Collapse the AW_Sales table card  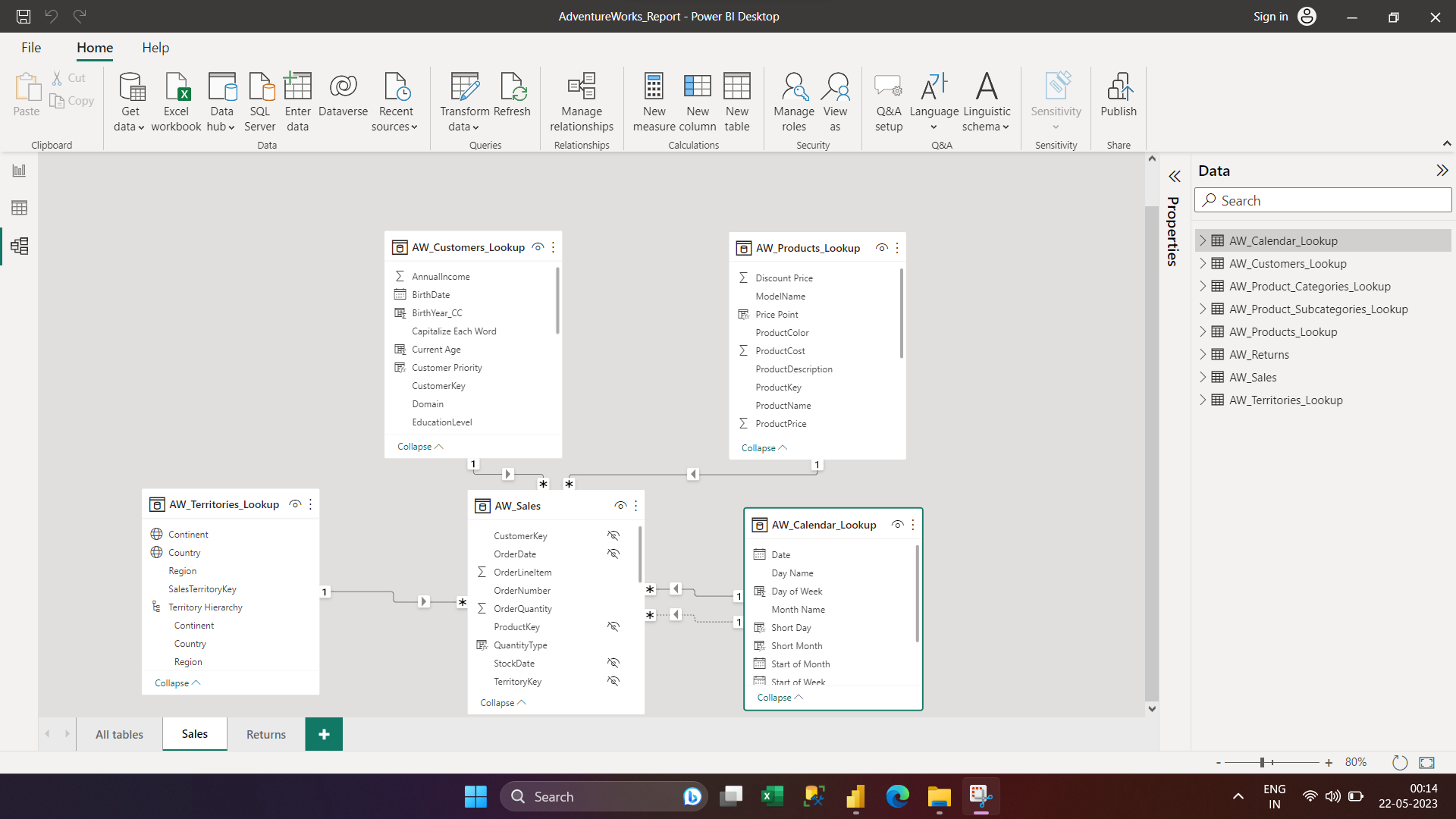(503, 703)
